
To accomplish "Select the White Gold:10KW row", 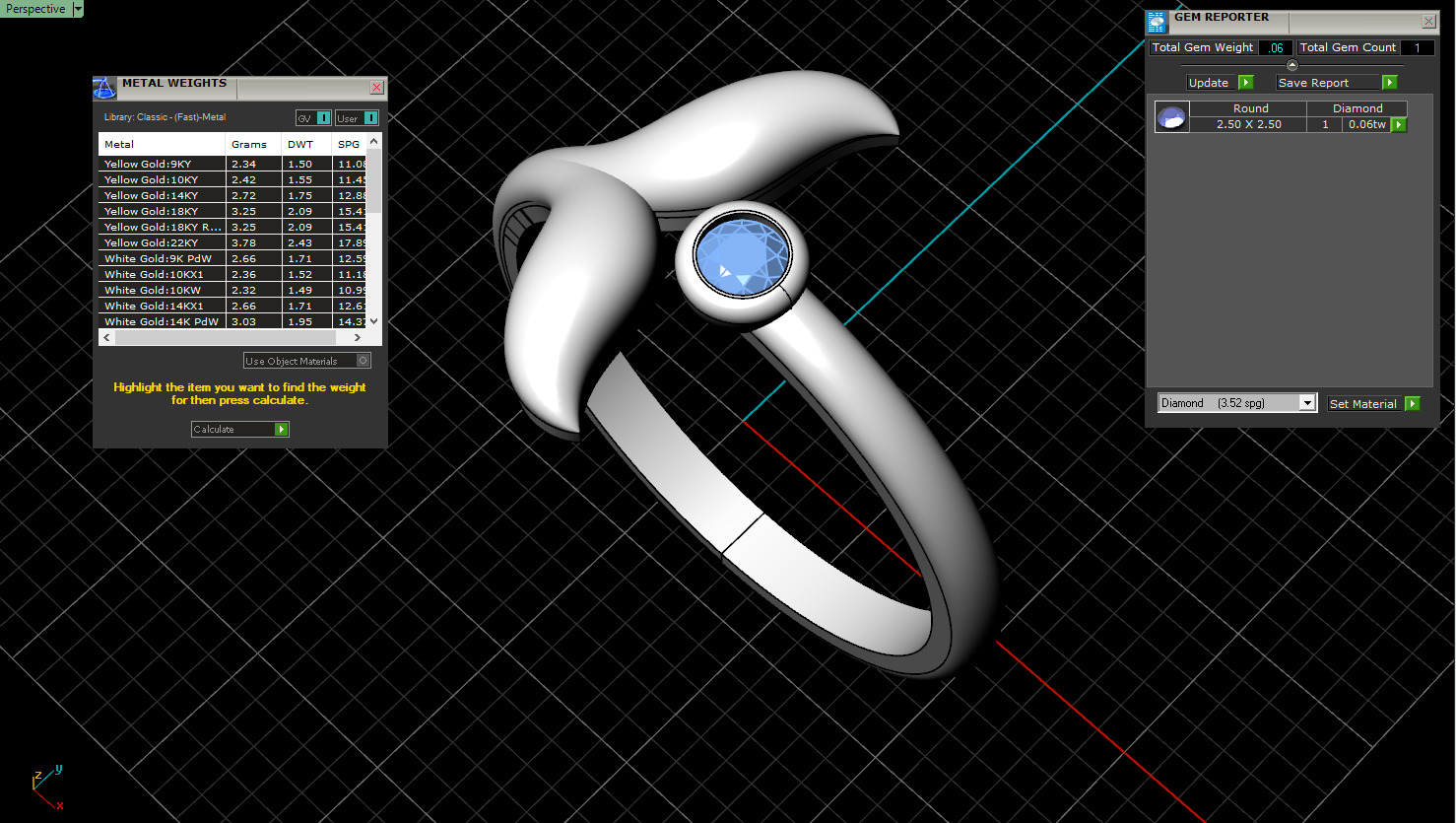I will (x=232, y=291).
